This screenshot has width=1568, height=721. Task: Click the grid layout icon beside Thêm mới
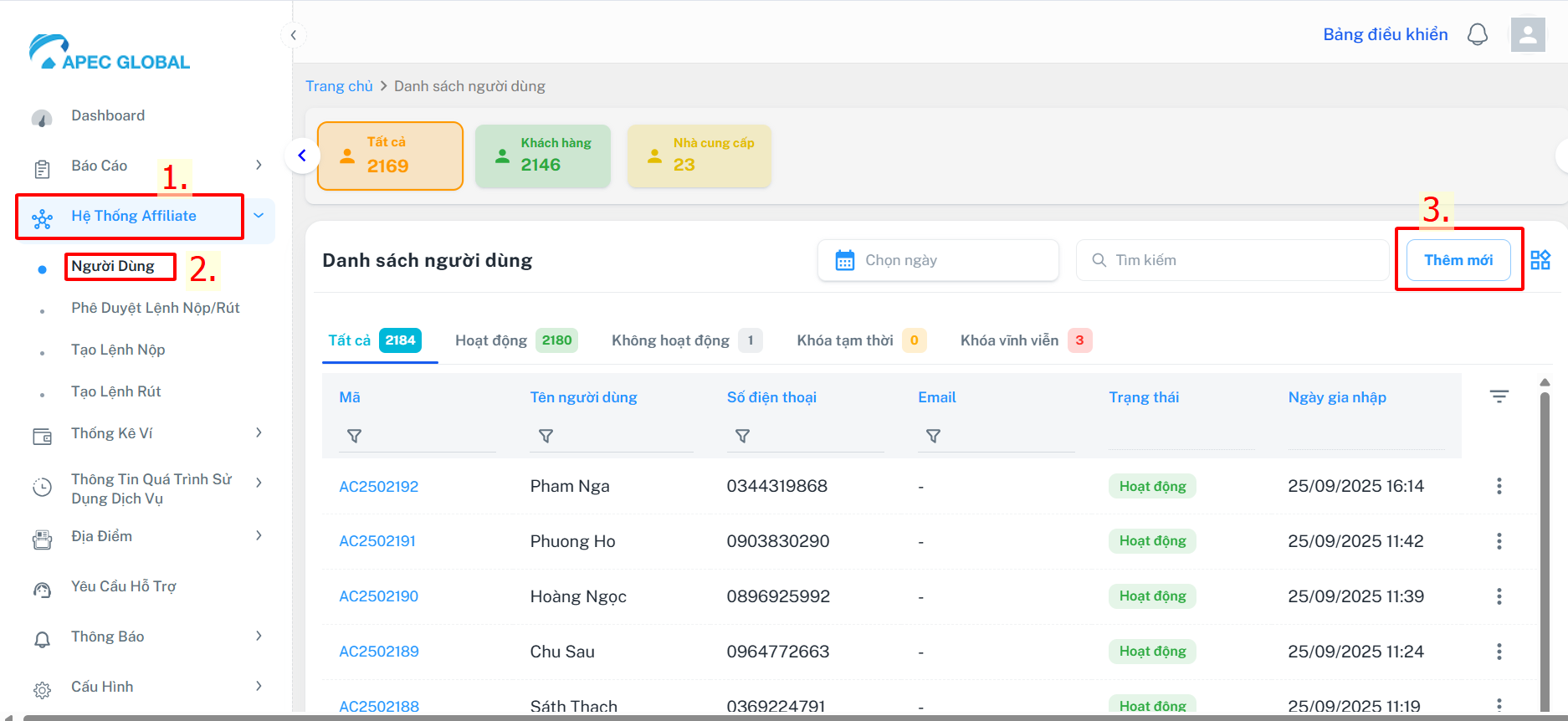pos(1540,260)
